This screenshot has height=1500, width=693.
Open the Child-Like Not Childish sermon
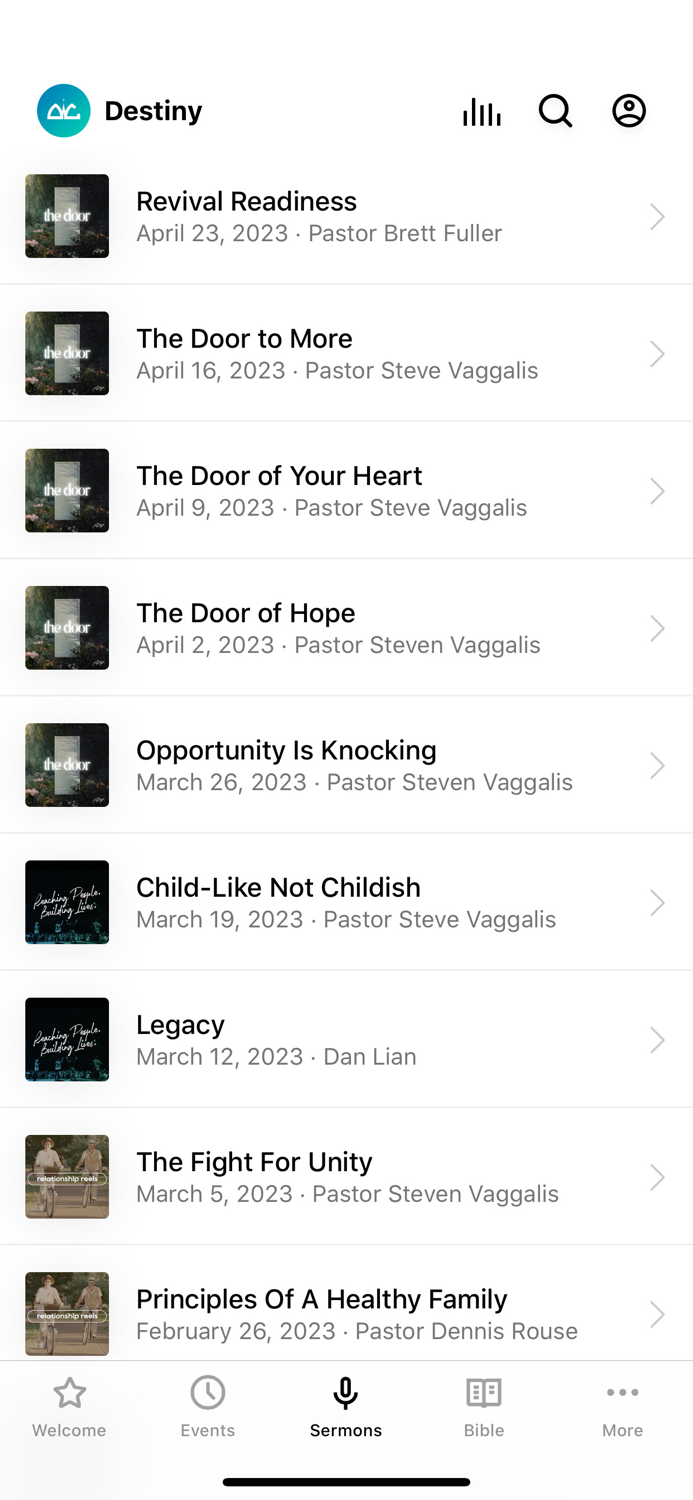tap(346, 902)
